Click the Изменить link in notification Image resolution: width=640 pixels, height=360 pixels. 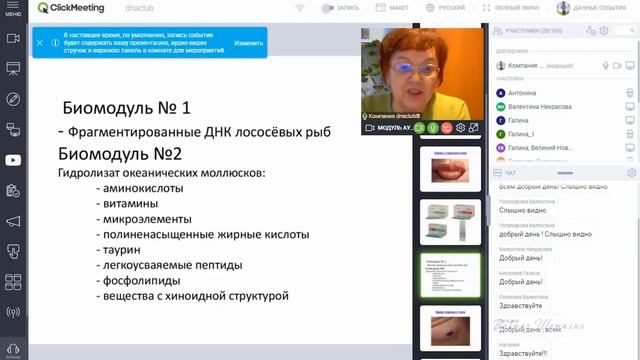coord(249,43)
